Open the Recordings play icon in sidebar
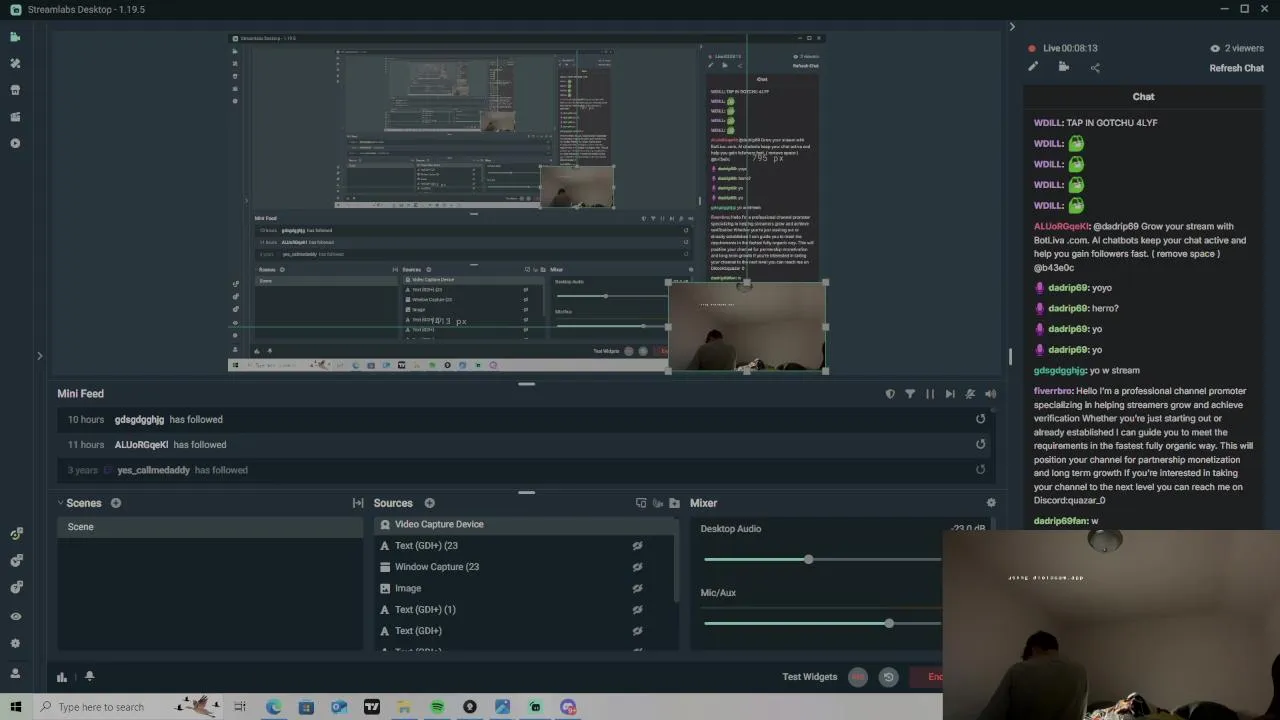The width and height of the screenshot is (1280, 720). click(x=15, y=143)
